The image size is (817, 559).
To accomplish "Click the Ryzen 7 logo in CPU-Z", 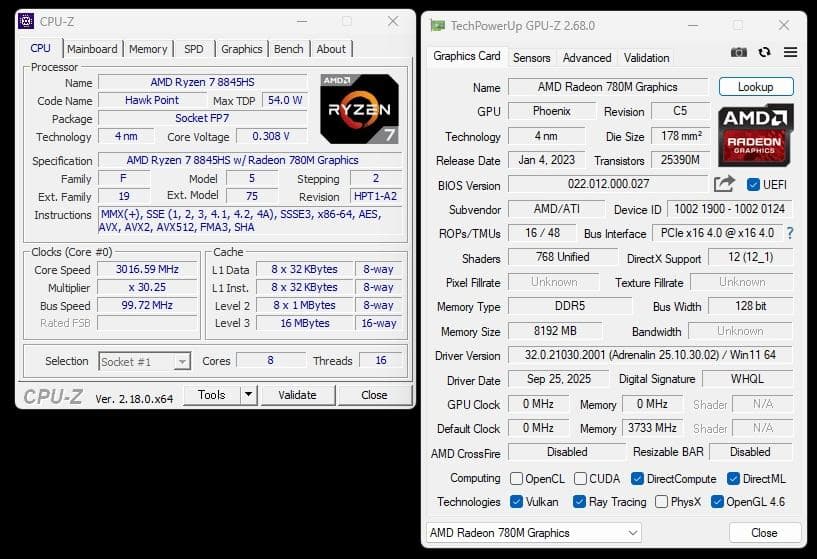I will 360,109.
